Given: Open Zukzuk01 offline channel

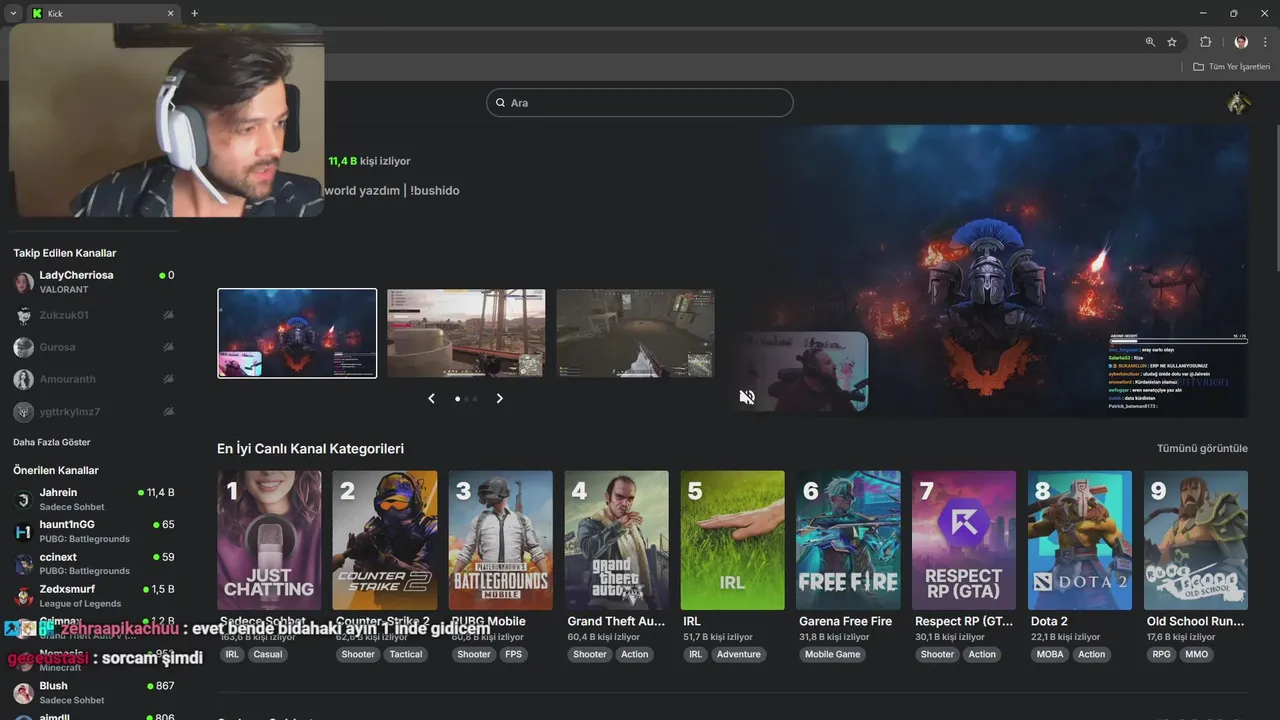Looking at the screenshot, I should [x=94, y=315].
